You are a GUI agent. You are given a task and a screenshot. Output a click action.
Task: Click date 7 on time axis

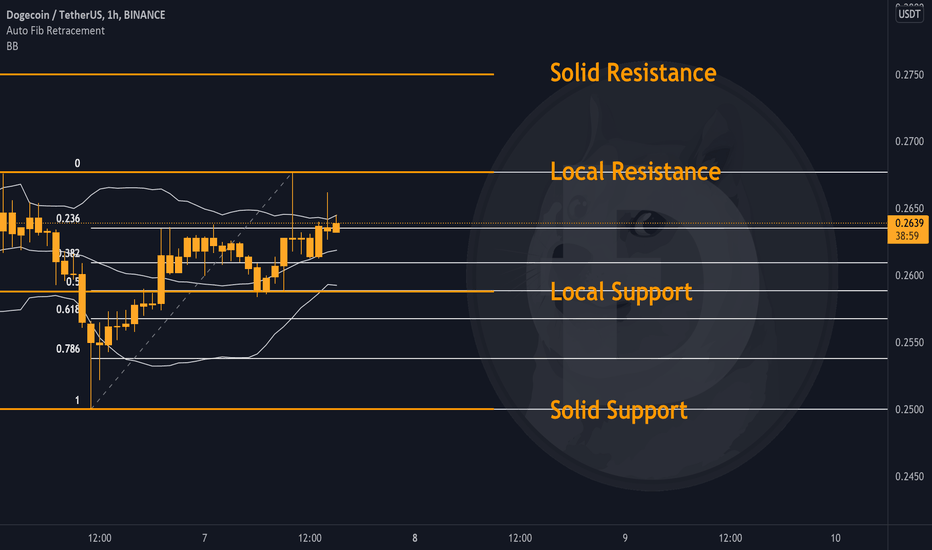pyautogui.click(x=204, y=538)
